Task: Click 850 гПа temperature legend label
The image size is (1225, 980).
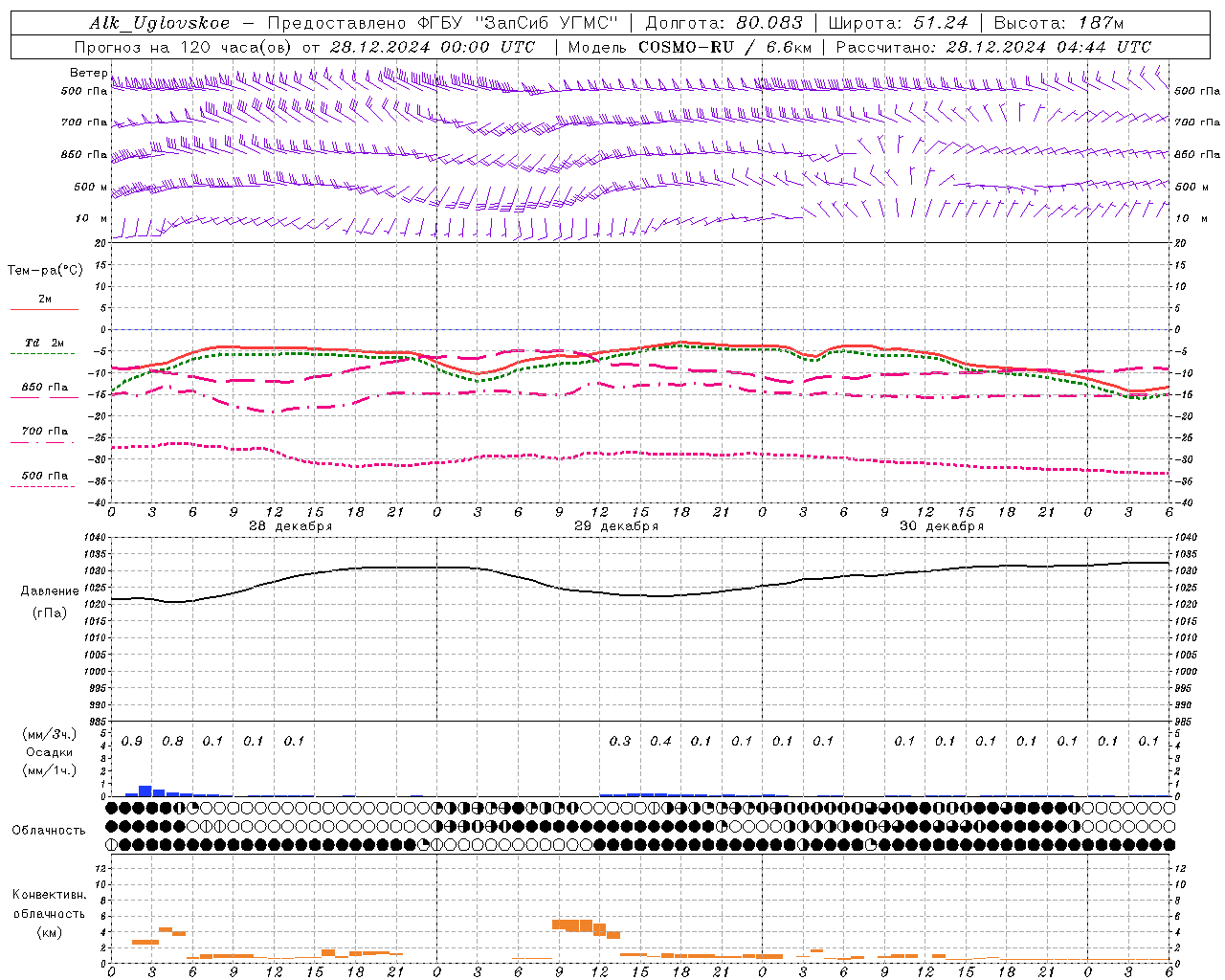Action: point(45,388)
